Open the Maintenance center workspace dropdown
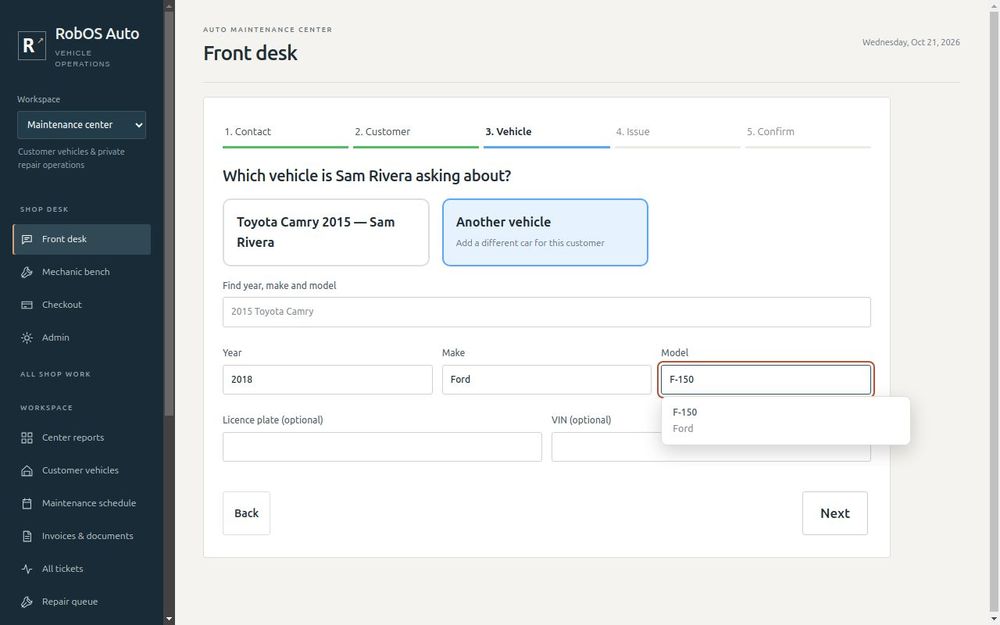Screen dimensions: 1000x625 pos(82,125)
